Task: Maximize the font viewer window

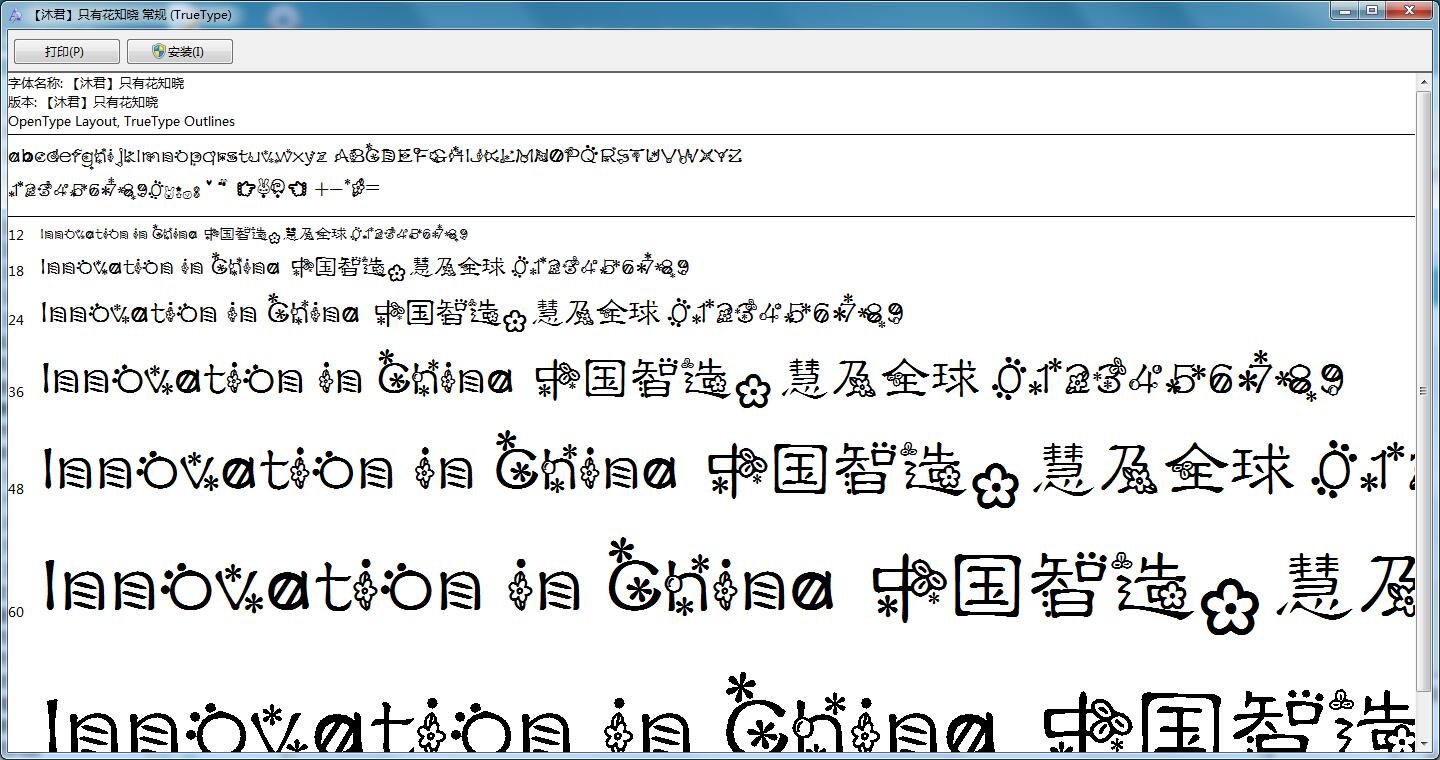Action: 1373,10
